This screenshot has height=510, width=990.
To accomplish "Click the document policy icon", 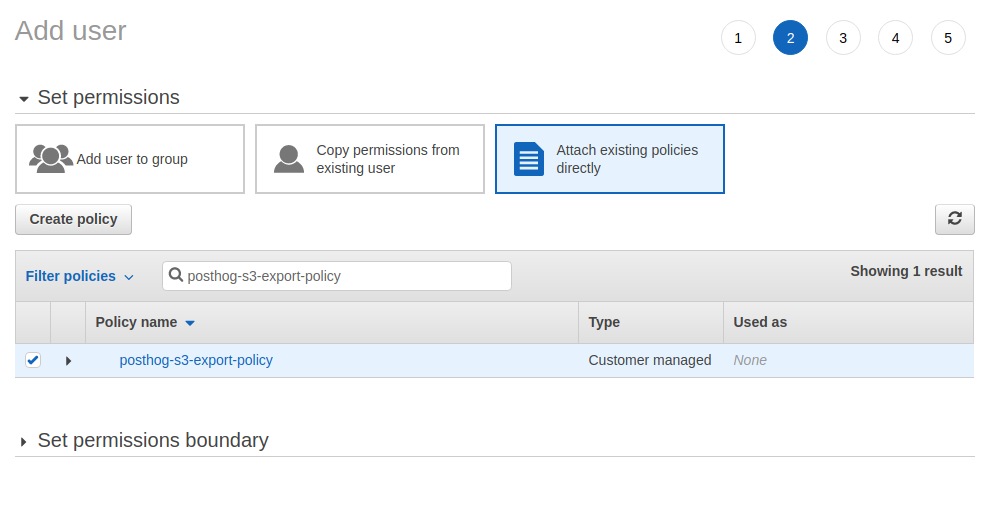I will (x=528, y=159).
